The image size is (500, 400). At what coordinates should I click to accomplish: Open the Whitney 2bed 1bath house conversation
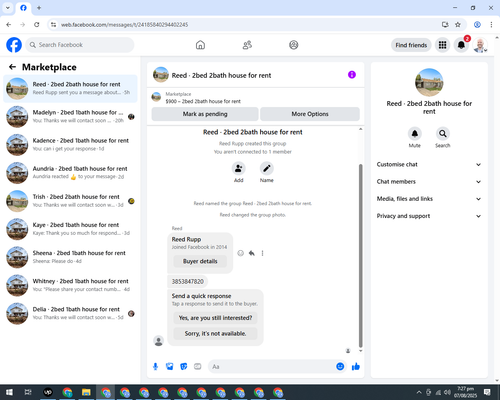(70, 285)
